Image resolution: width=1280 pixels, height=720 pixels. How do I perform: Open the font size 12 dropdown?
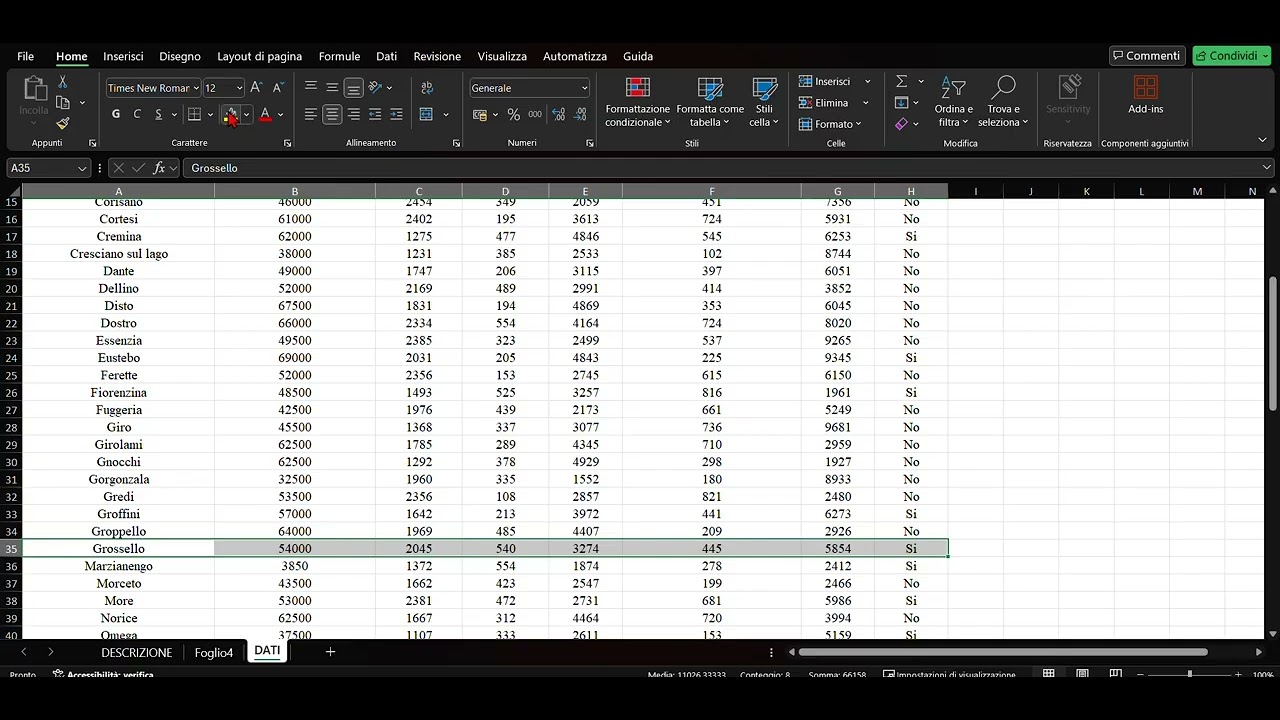coord(239,88)
